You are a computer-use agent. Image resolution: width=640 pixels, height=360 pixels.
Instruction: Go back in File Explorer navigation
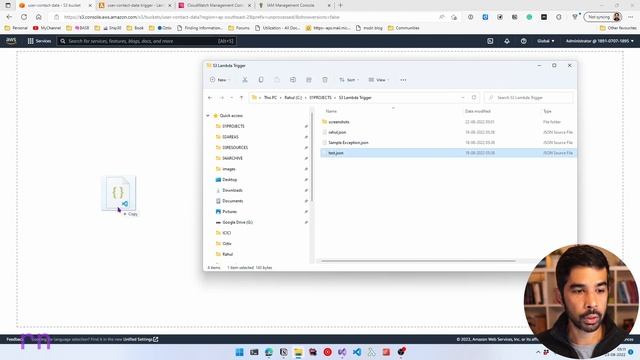click(x=210, y=98)
